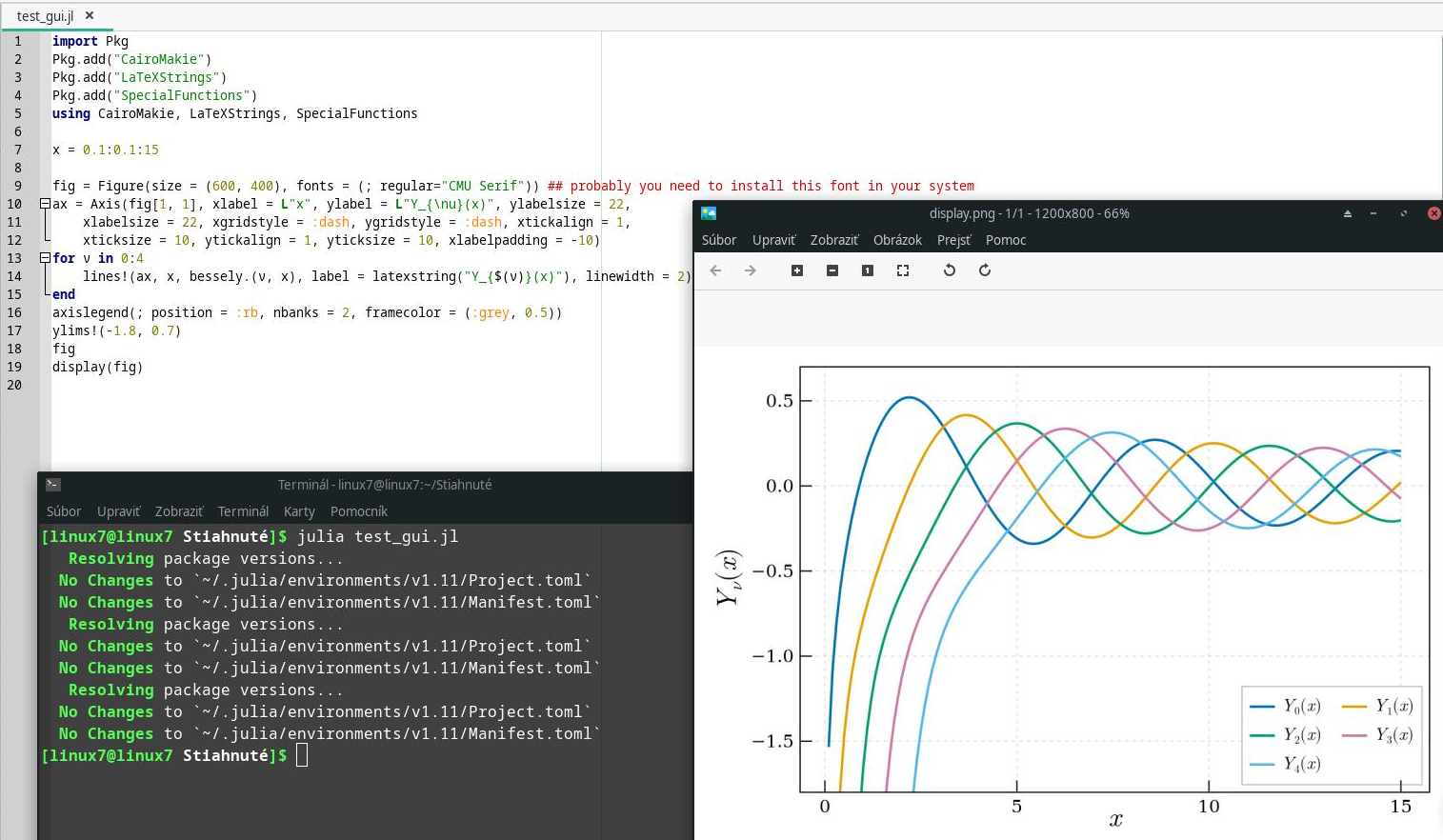Show the image at normal 1:1 size

[868, 270]
